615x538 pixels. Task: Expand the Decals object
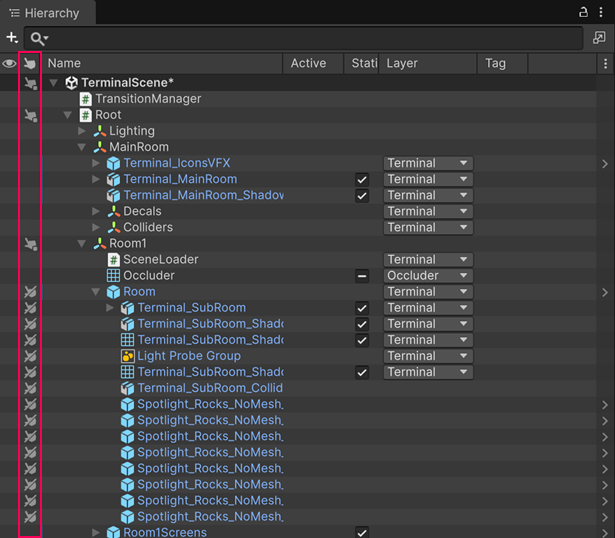coord(96,211)
